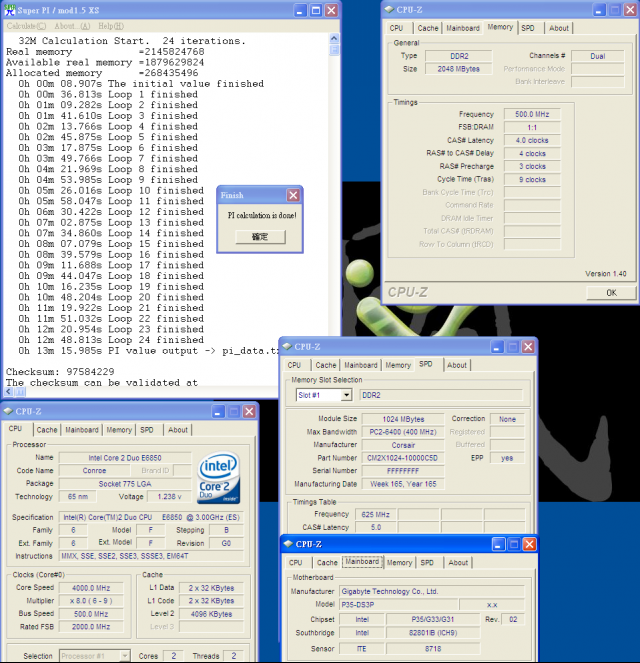Image resolution: width=640 pixels, height=663 pixels.
Task: Click the CPU-Z processor window title icon
Action: pyautogui.click(x=8, y=411)
